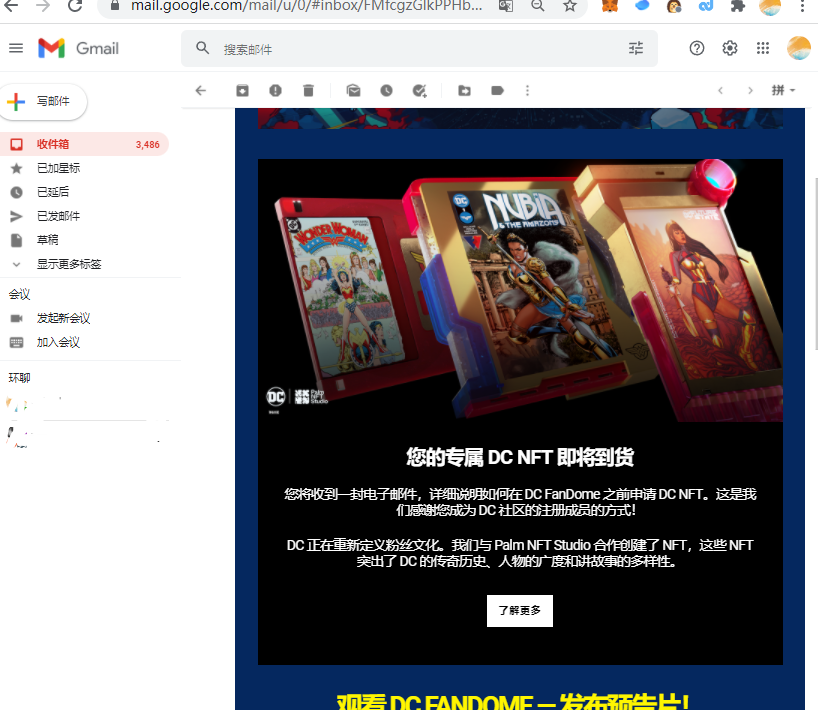The height and width of the screenshot is (710, 818).
Task: Open the Chrome three-dot menu
Action: click(802, 6)
